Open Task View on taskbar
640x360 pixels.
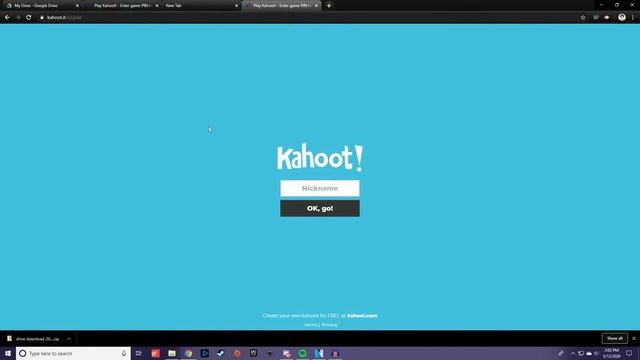click(x=139, y=353)
